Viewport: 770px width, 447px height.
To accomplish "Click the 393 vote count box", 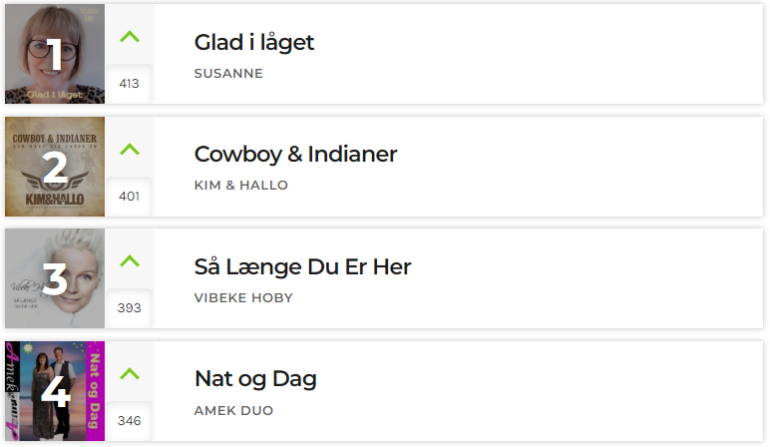I will click(x=129, y=308).
